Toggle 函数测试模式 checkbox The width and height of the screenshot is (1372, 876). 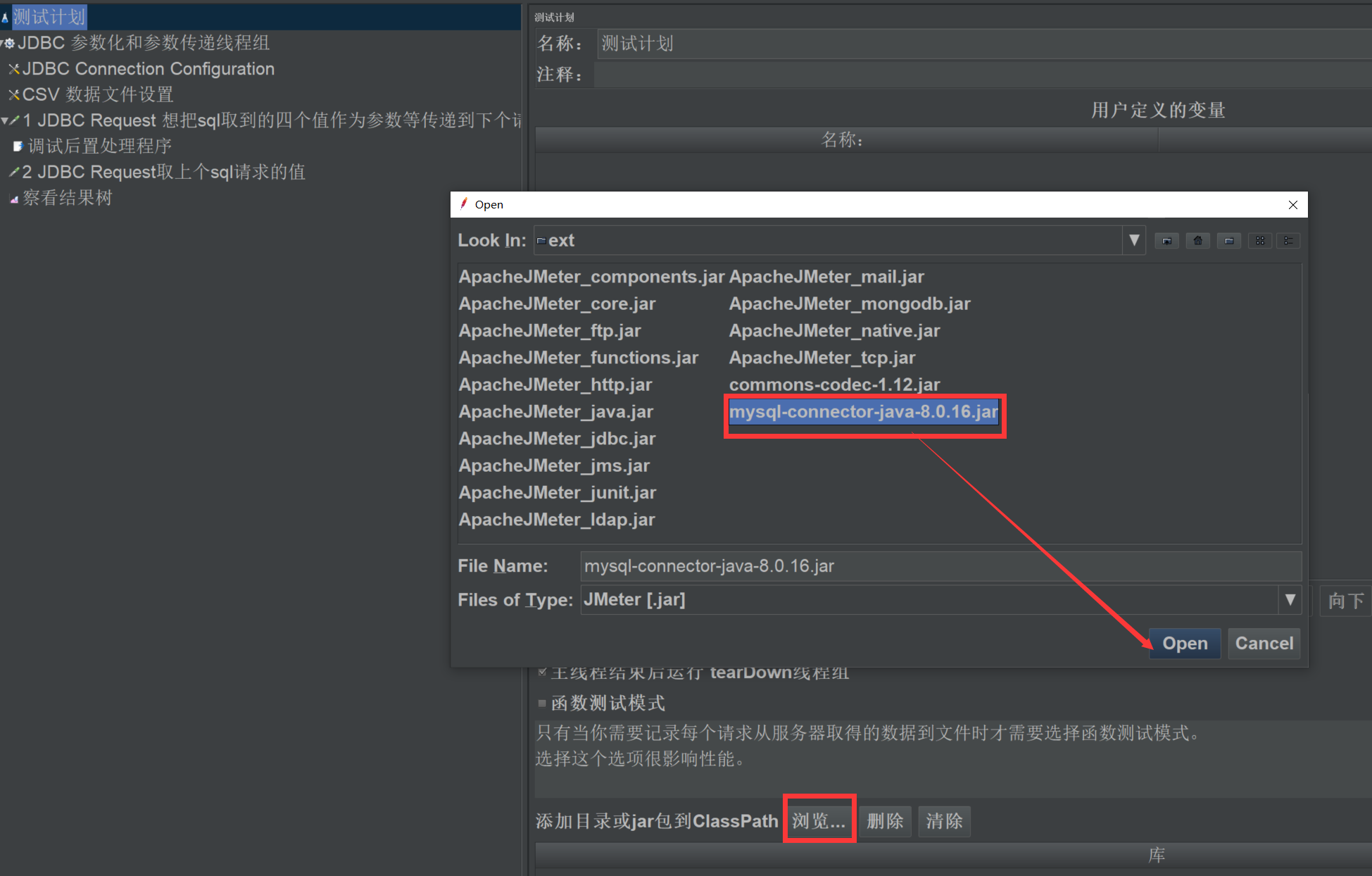(x=542, y=703)
